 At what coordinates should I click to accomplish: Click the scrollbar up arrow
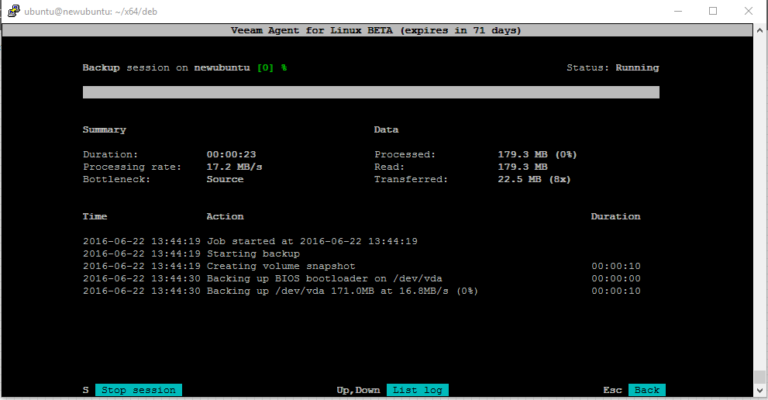pyautogui.click(x=760, y=30)
